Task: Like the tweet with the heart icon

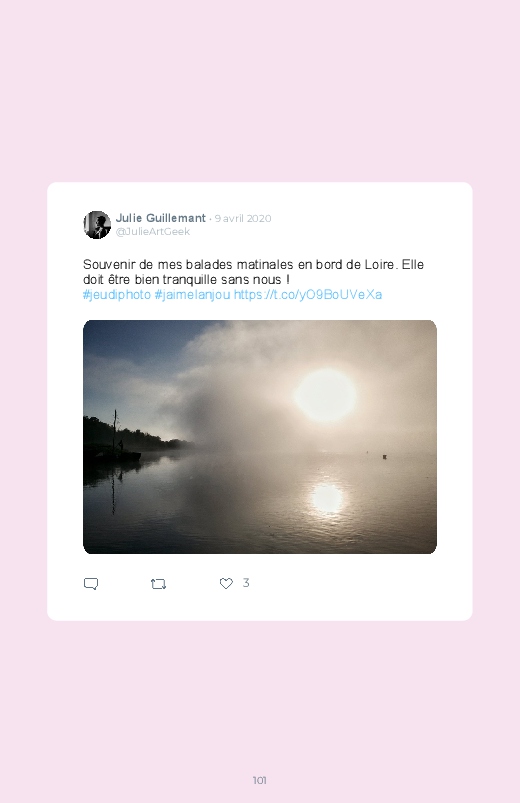Action: pyautogui.click(x=226, y=583)
